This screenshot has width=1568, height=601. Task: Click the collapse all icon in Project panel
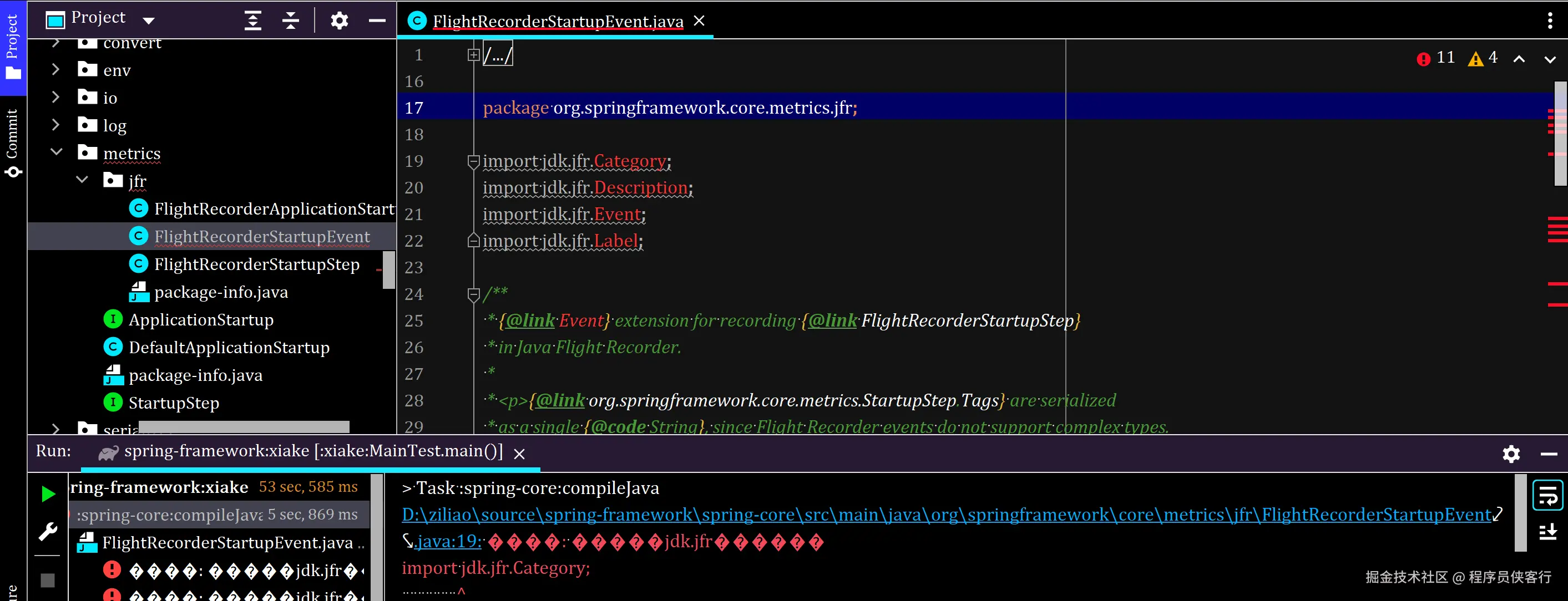(x=290, y=21)
